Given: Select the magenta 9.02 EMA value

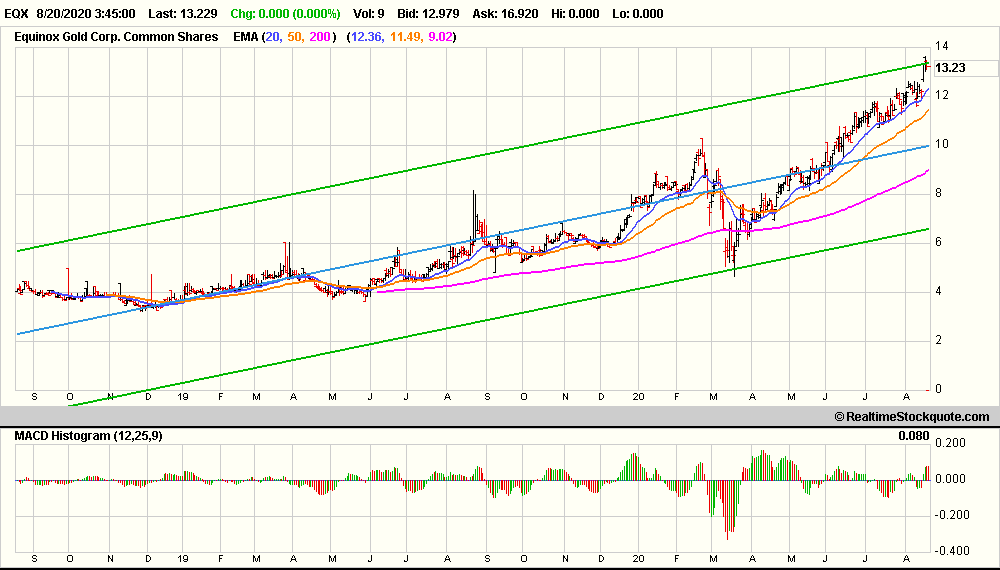Looking at the screenshot, I should point(440,37).
